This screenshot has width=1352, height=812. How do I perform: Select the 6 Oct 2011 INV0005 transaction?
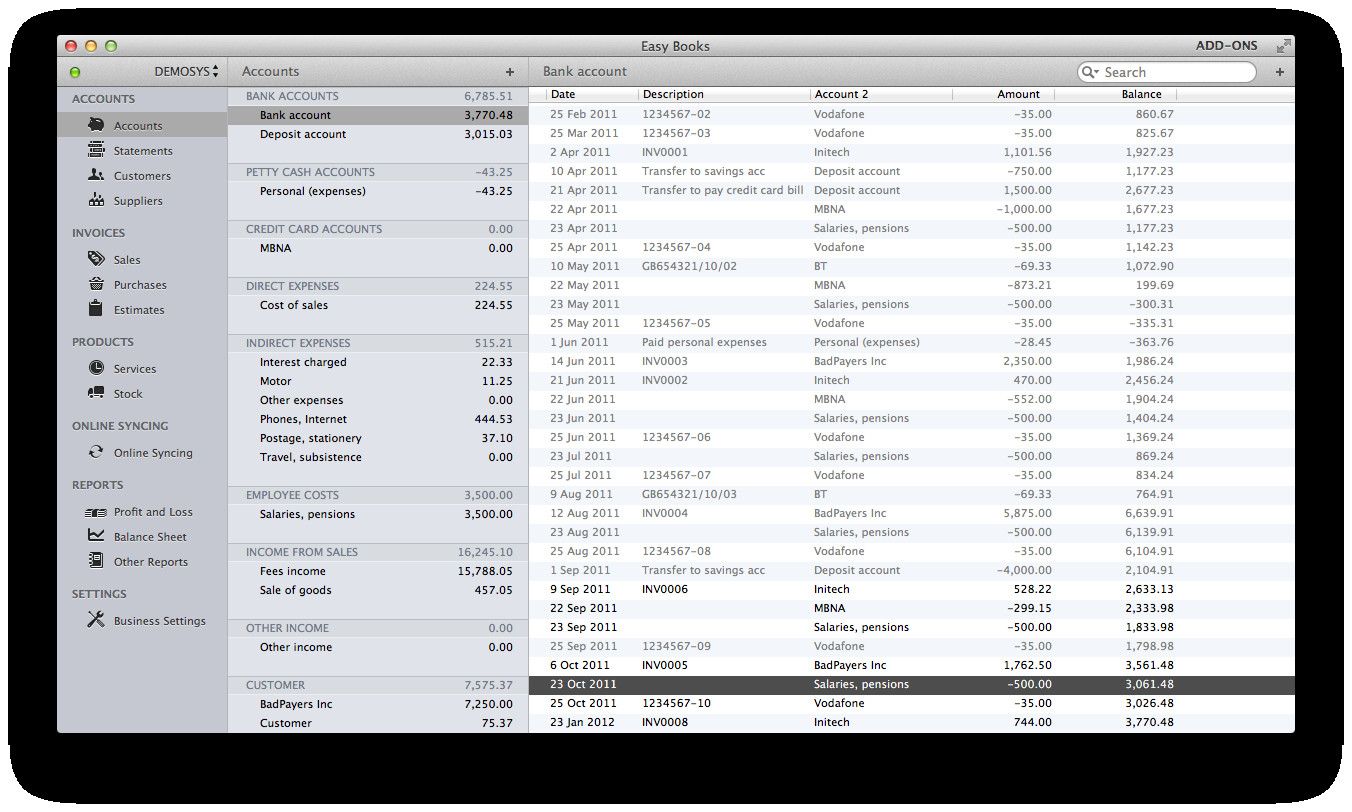click(x=912, y=665)
